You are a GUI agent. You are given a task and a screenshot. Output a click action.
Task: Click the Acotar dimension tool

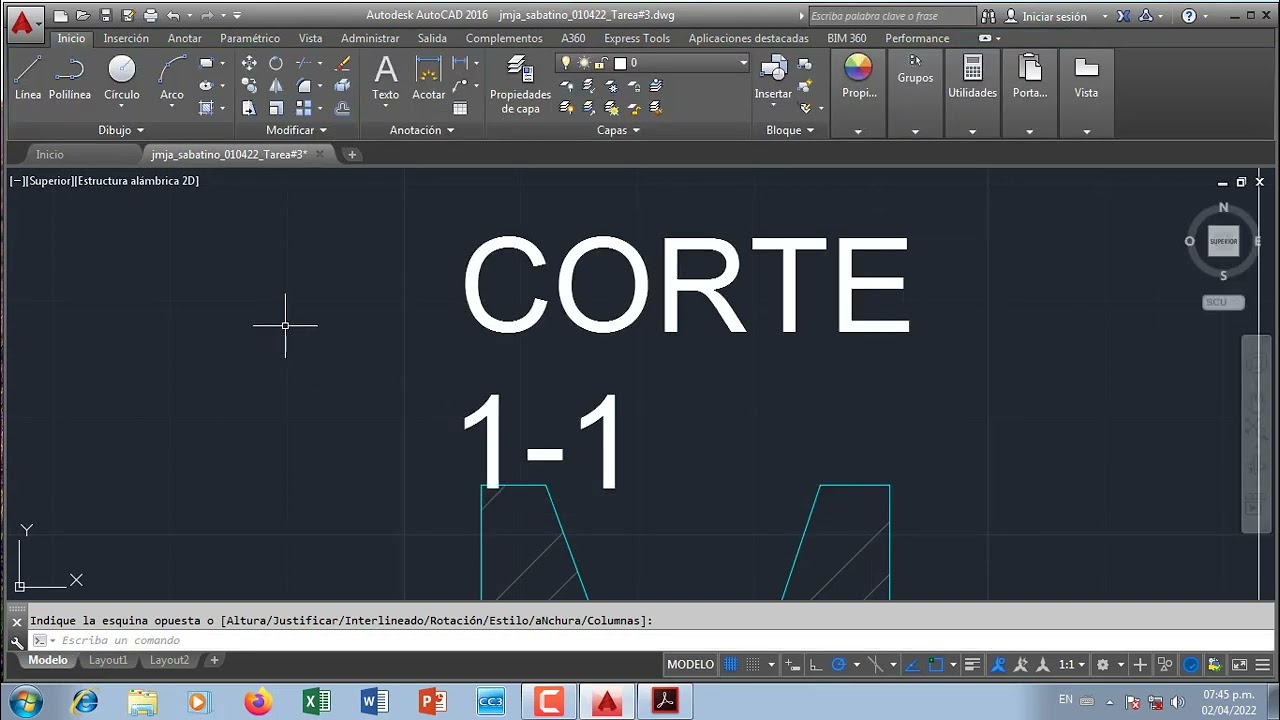[x=428, y=78]
